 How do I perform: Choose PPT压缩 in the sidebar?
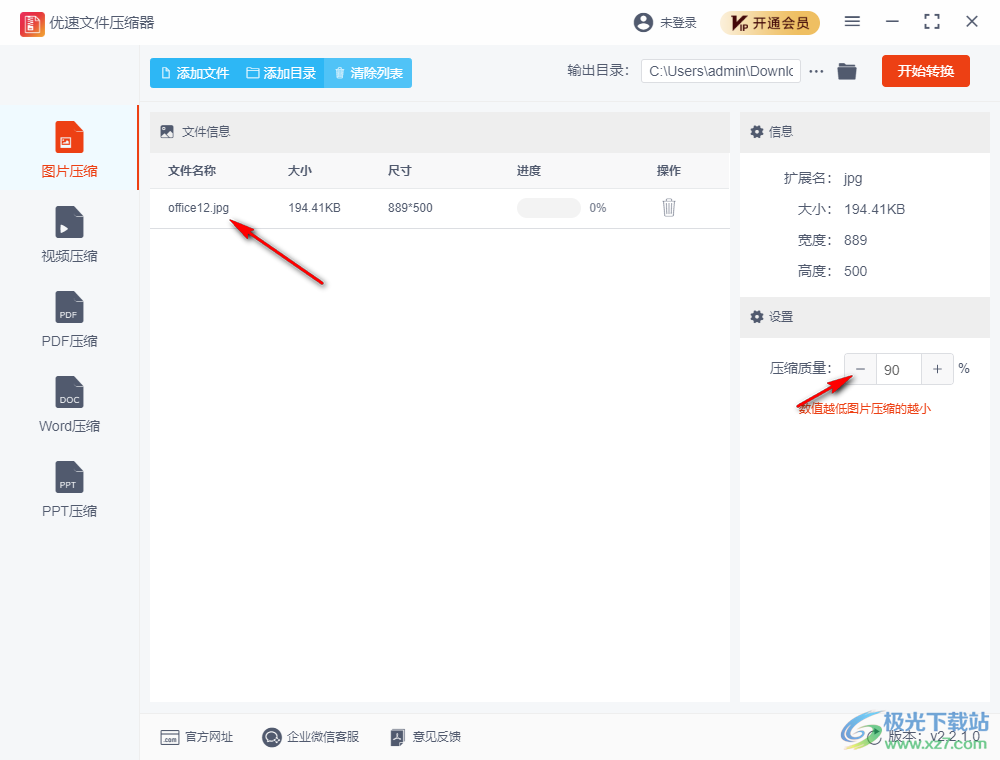point(69,489)
